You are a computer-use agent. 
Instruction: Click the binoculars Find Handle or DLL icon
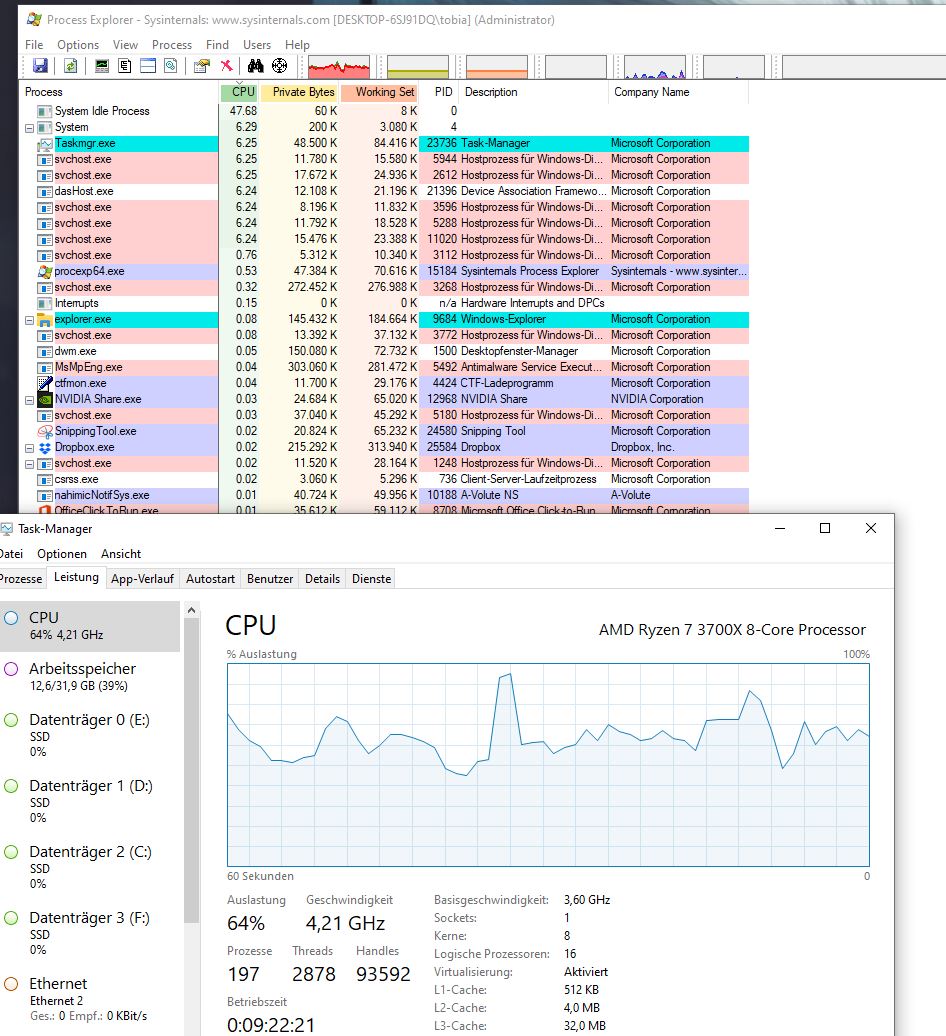(x=256, y=65)
